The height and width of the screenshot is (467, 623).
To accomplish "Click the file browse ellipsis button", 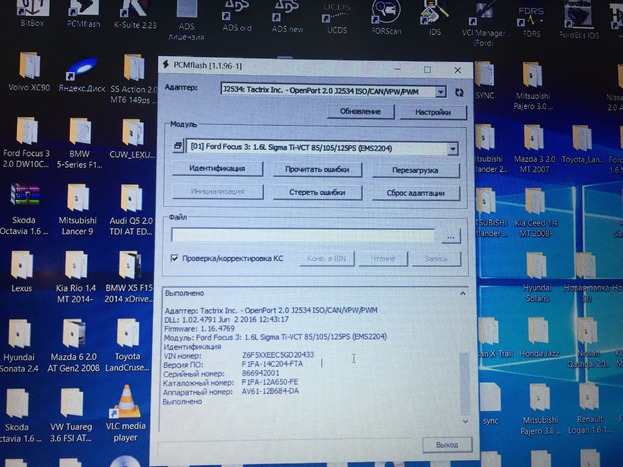I will coord(451,236).
